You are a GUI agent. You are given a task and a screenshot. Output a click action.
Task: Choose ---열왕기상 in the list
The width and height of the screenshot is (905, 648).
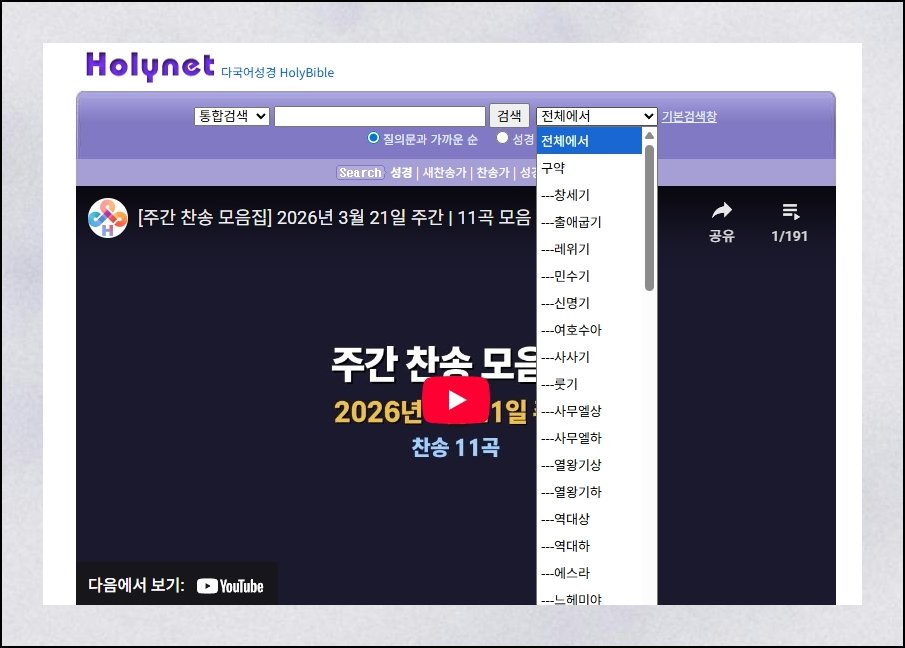click(x=589, y=465)
